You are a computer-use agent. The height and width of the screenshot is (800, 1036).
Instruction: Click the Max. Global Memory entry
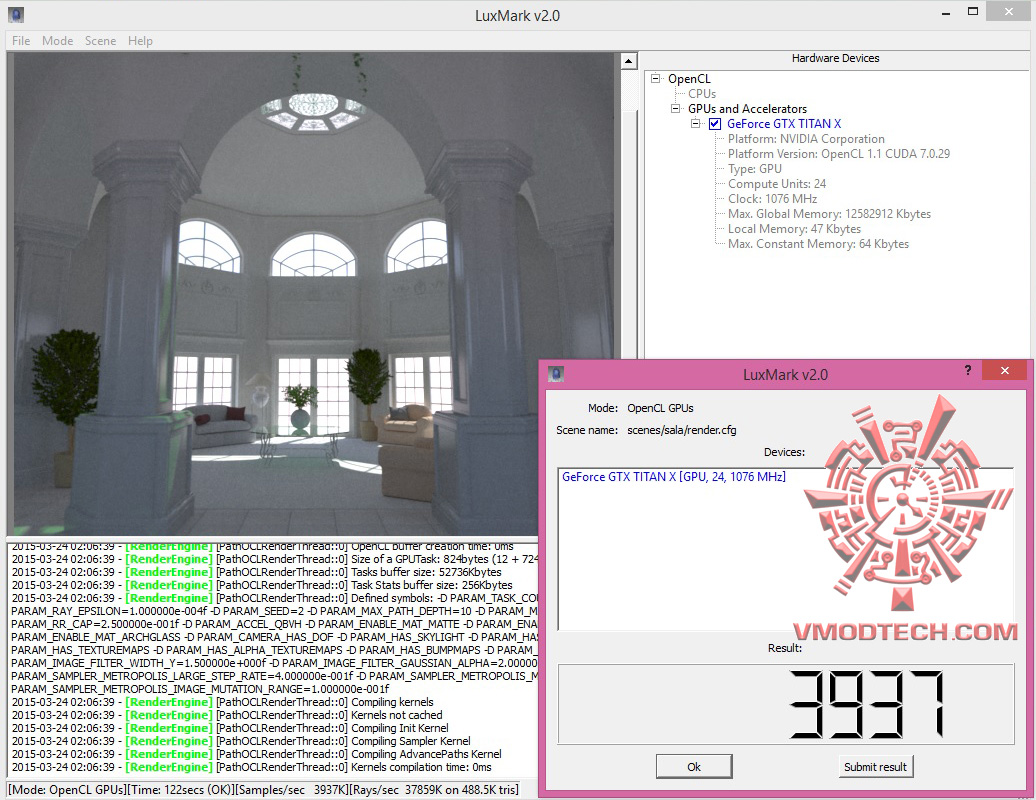pos(829,214)
